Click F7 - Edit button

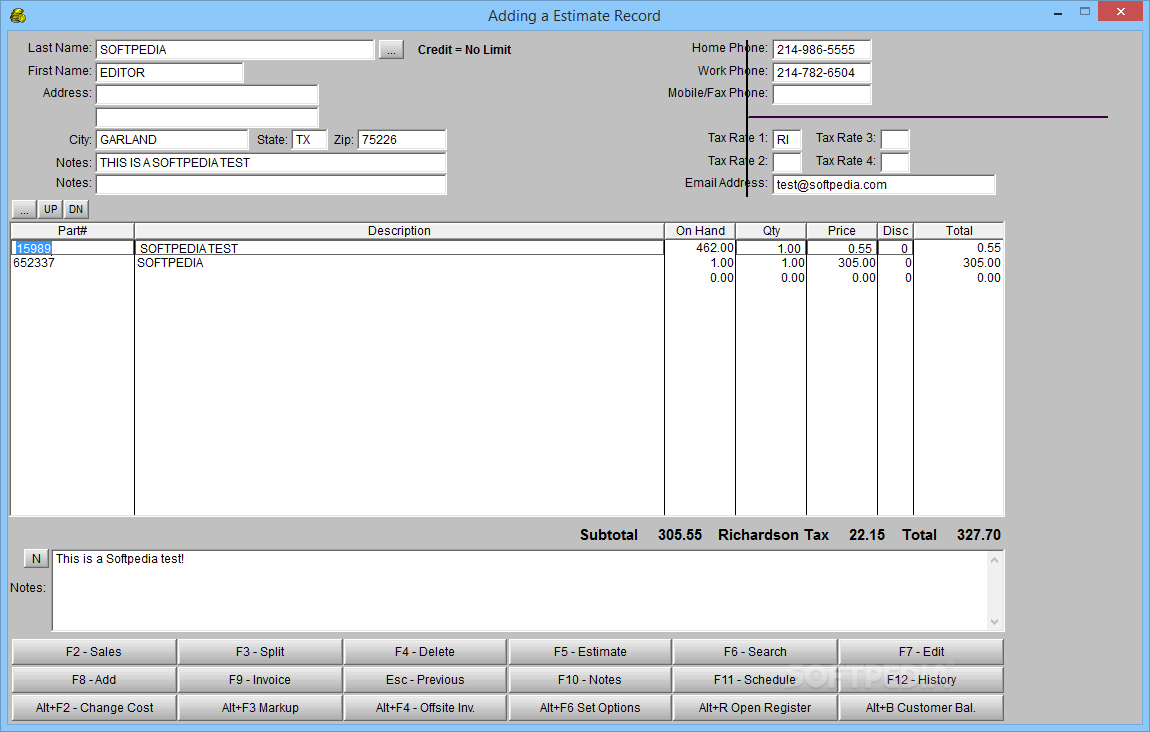tap(921, 652)
